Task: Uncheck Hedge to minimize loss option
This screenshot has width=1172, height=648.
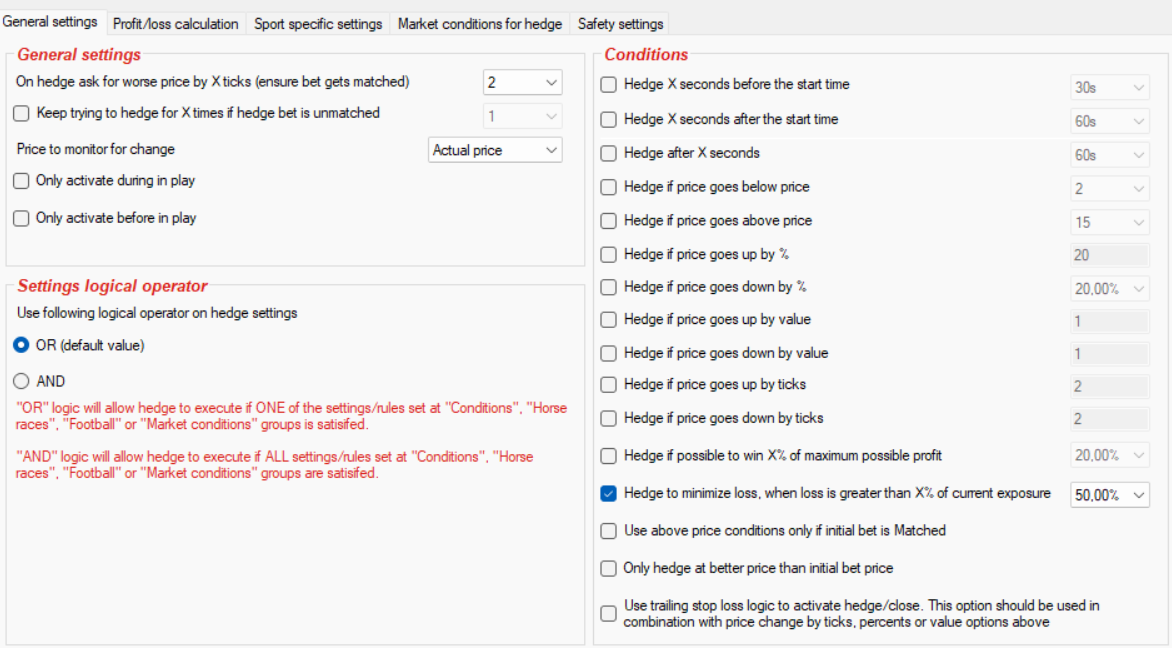Action: (x=609, y=493)
